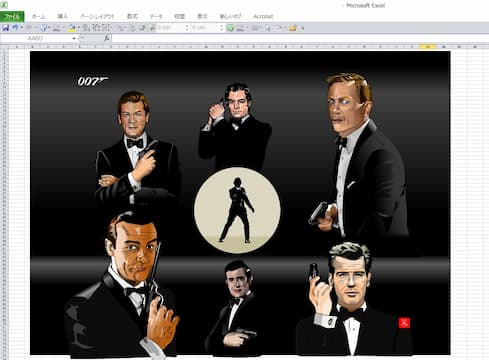Click the yellow round icon near toolbar end
This screenshot has height=360, width=489.
point(293,28)
